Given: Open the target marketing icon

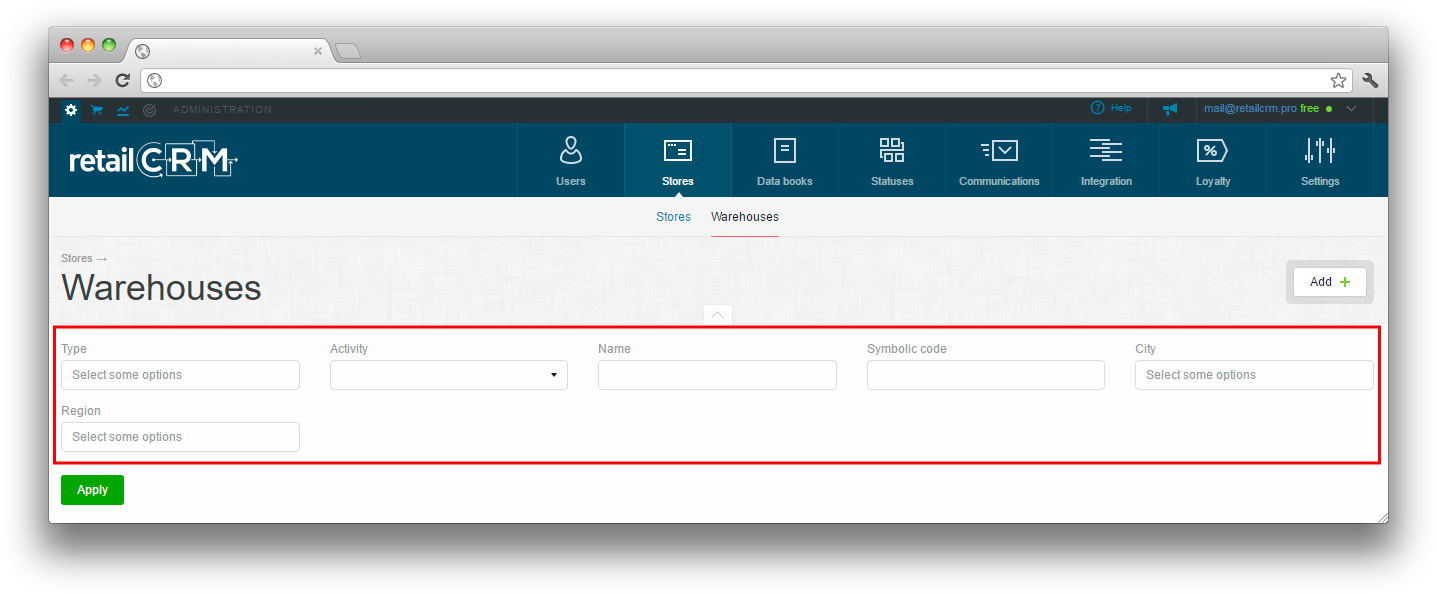Looking at the screenshot, I should (x=149, y=110).
